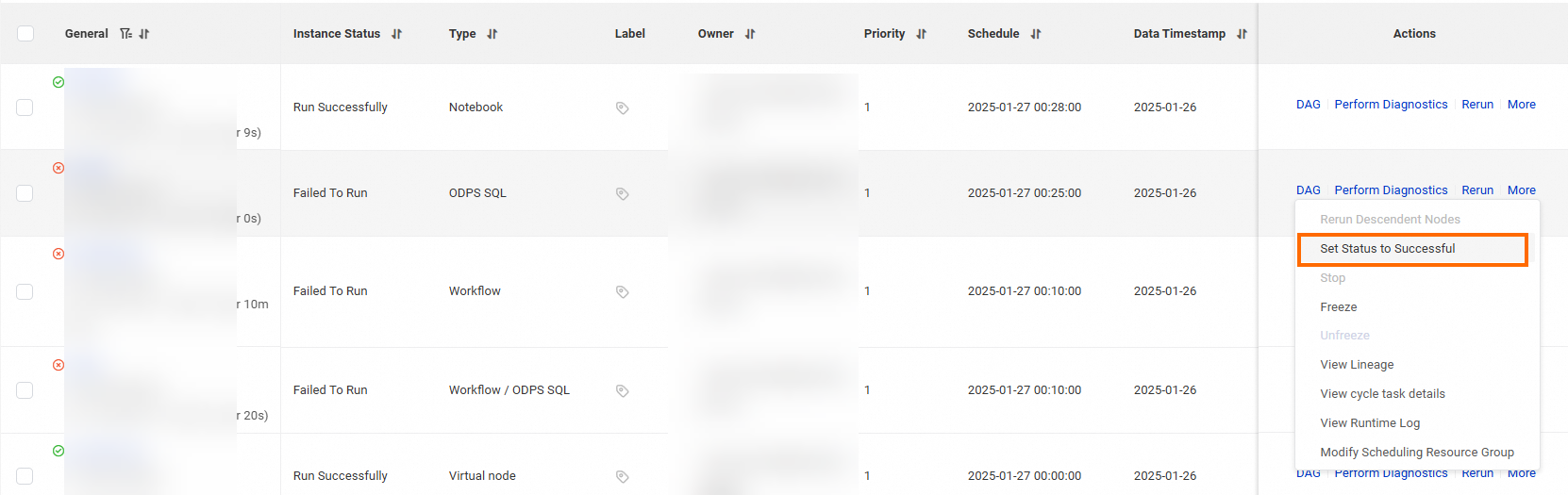
Task: Select checkbox for the failed Workflow row
Action: [x=25, y=291]
